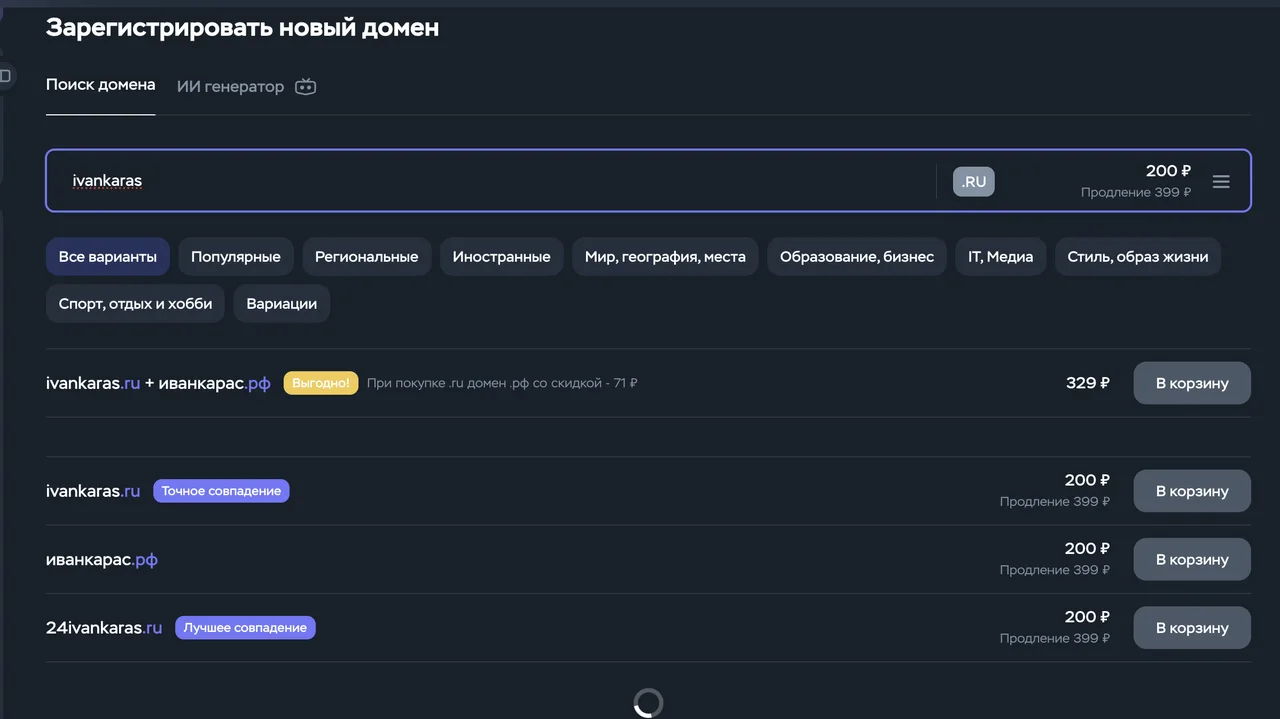Image resolution: width=1280 pixels, height=719 pixels.
Task: Add 24ivankaras.ru to cart
Action: tap(1192, 628)
